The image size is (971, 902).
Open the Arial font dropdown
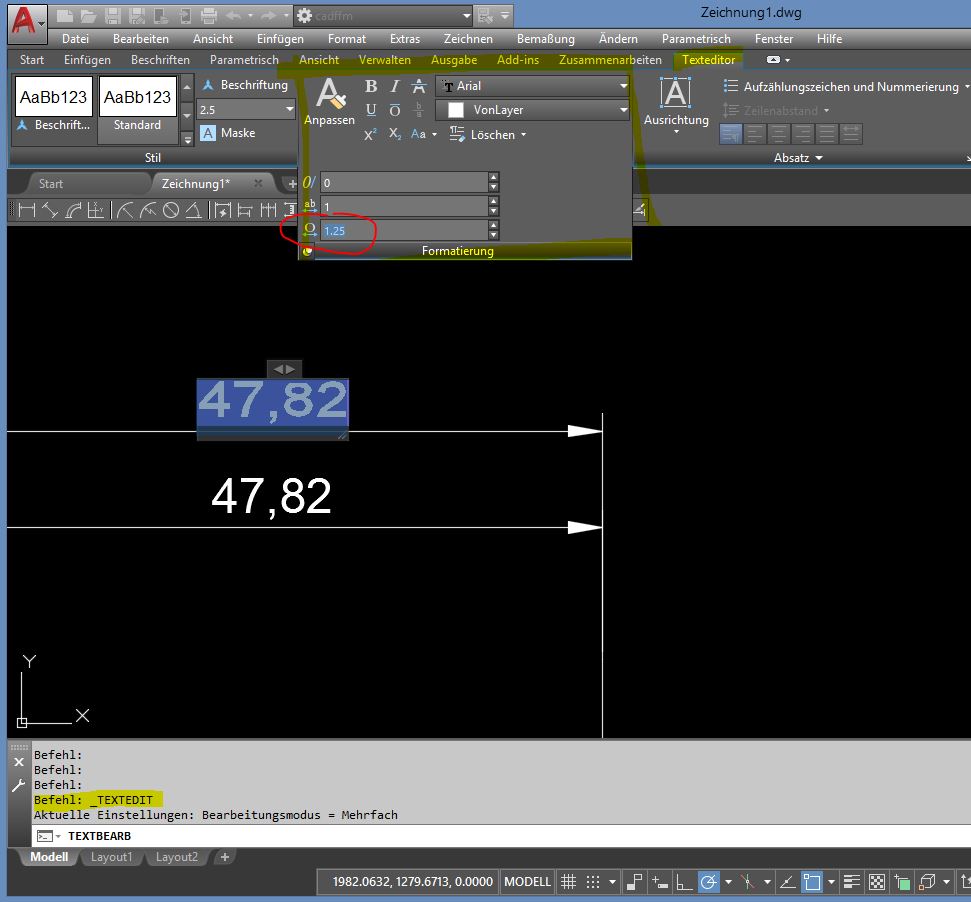625,86
